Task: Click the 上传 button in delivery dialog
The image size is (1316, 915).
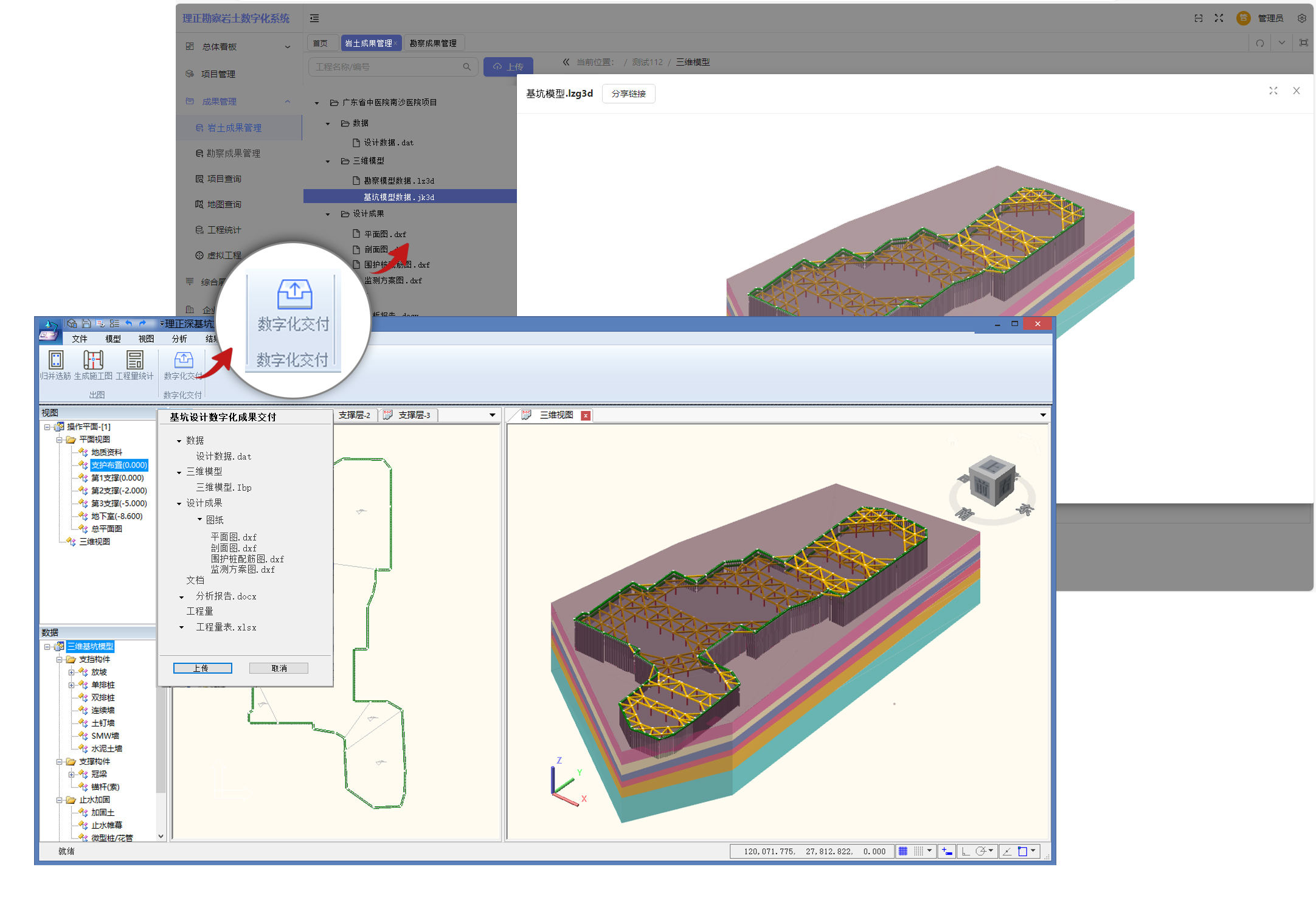Action: coord(202,668)
